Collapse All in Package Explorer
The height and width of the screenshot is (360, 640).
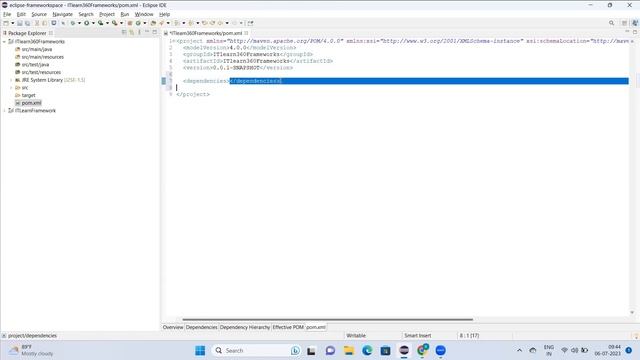point(124,32)
